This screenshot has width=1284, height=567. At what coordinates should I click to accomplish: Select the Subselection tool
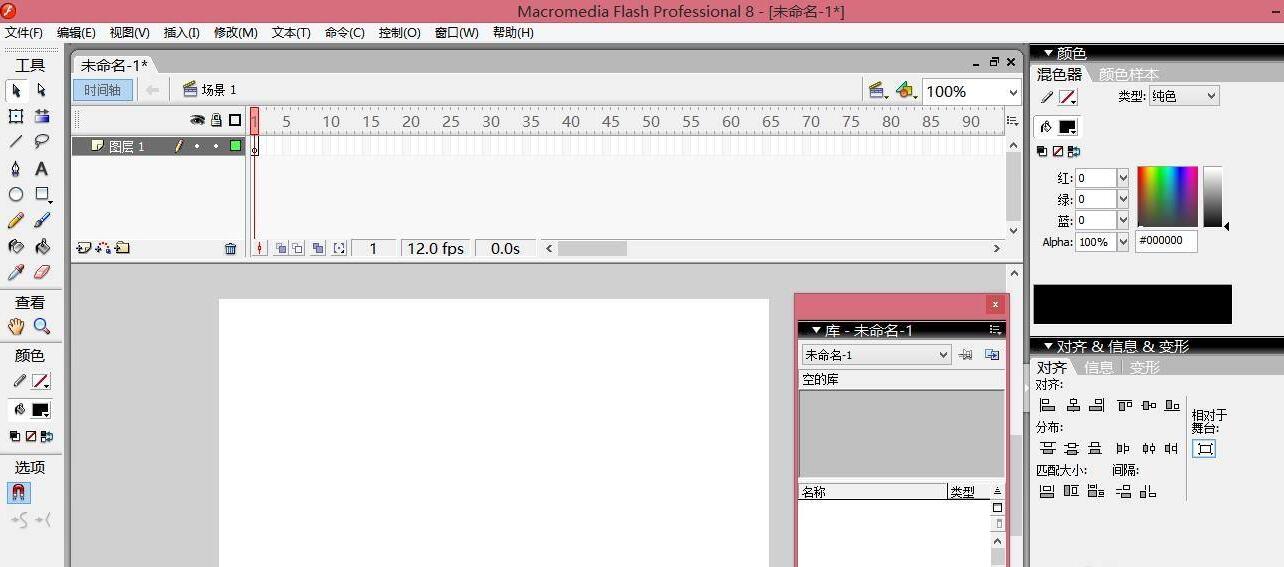(42, 90)
